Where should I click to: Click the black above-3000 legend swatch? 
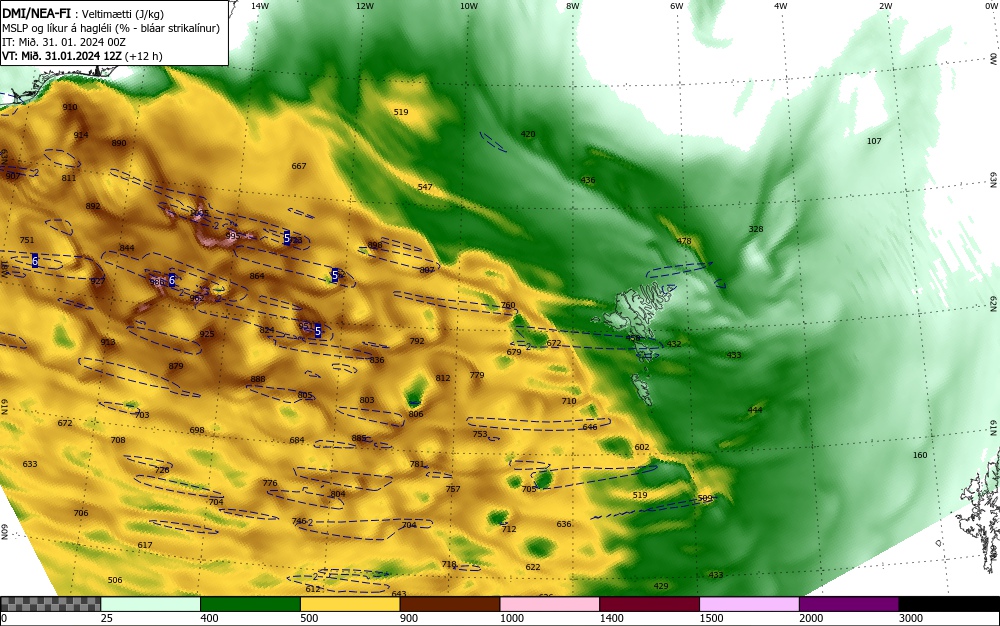coord(949,604)
